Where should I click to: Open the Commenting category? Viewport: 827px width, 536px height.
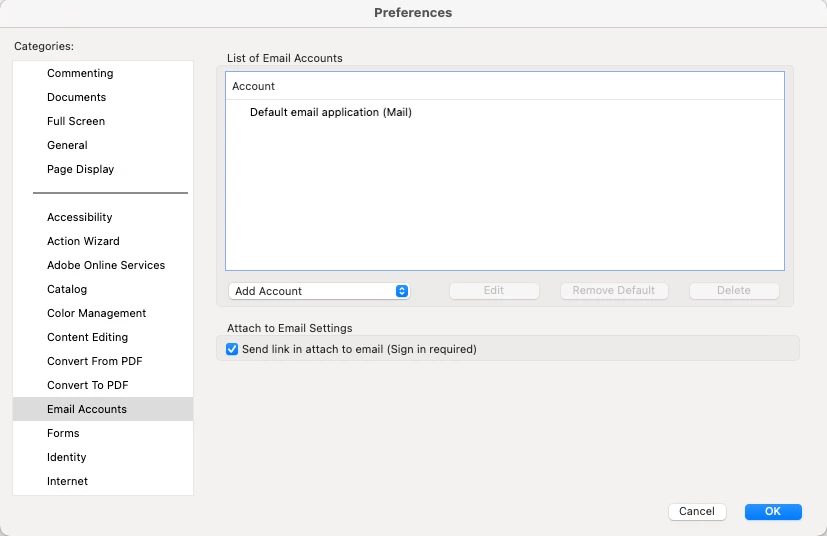[x=80, y=73]
